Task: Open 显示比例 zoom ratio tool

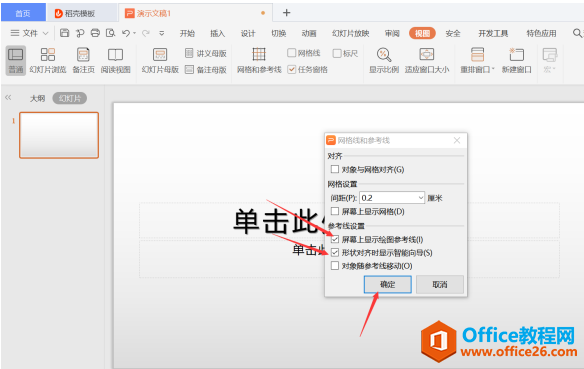Action: coord(384,60)
